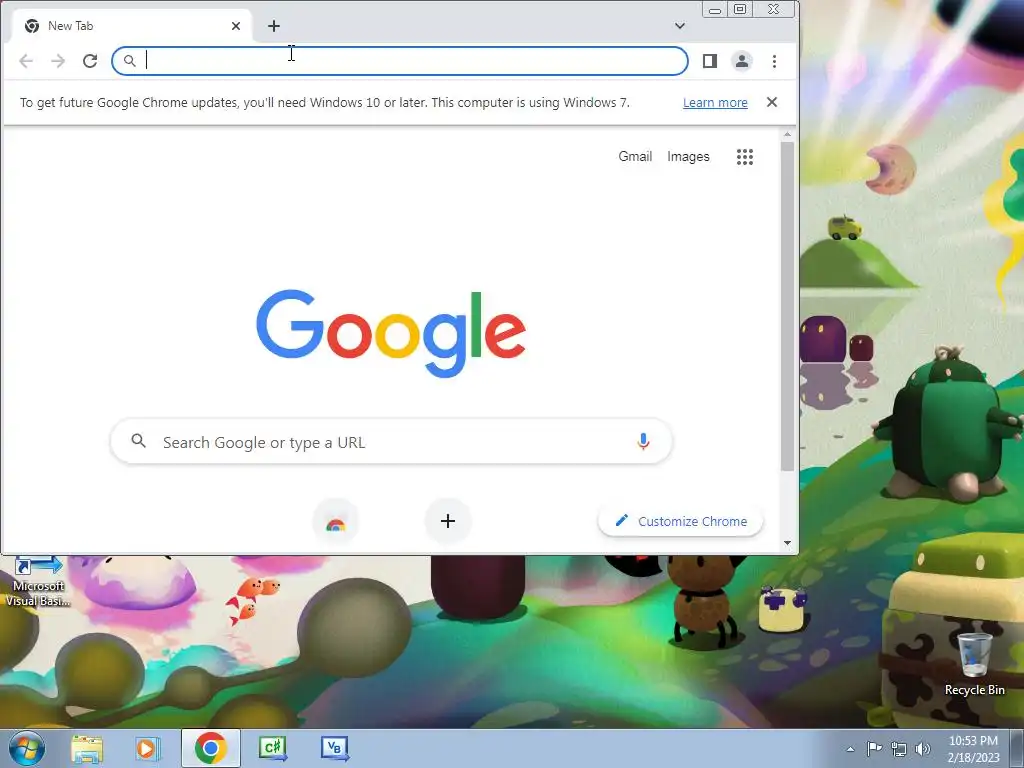The image size is (1024, 768).
Task: Click the page scrollbar down arrow
Action: tap(787, 543)
